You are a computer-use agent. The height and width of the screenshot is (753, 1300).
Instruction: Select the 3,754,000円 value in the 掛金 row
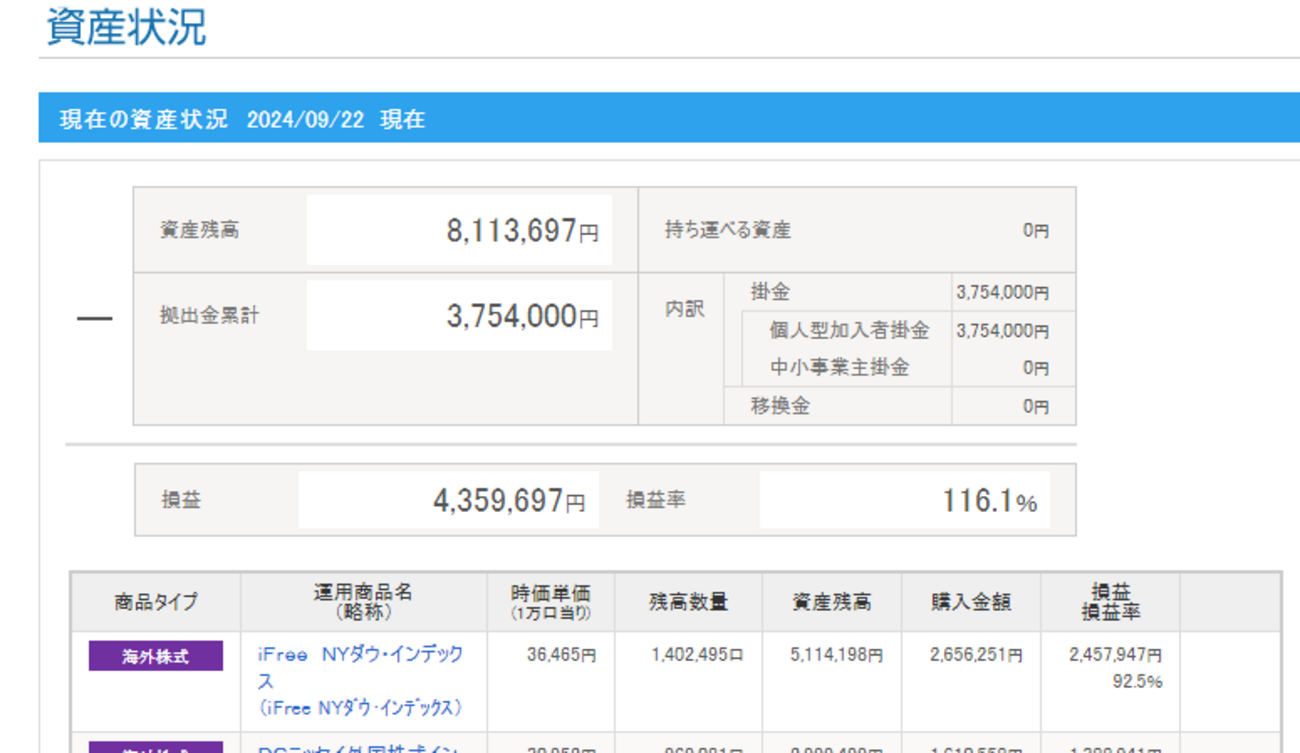1003,293
